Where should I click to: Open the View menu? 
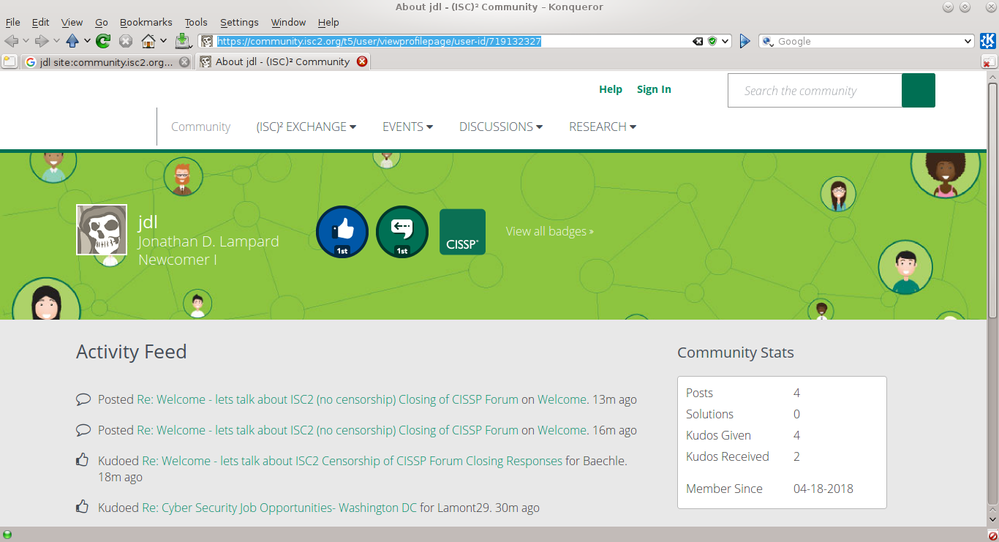tap(72, 22)
